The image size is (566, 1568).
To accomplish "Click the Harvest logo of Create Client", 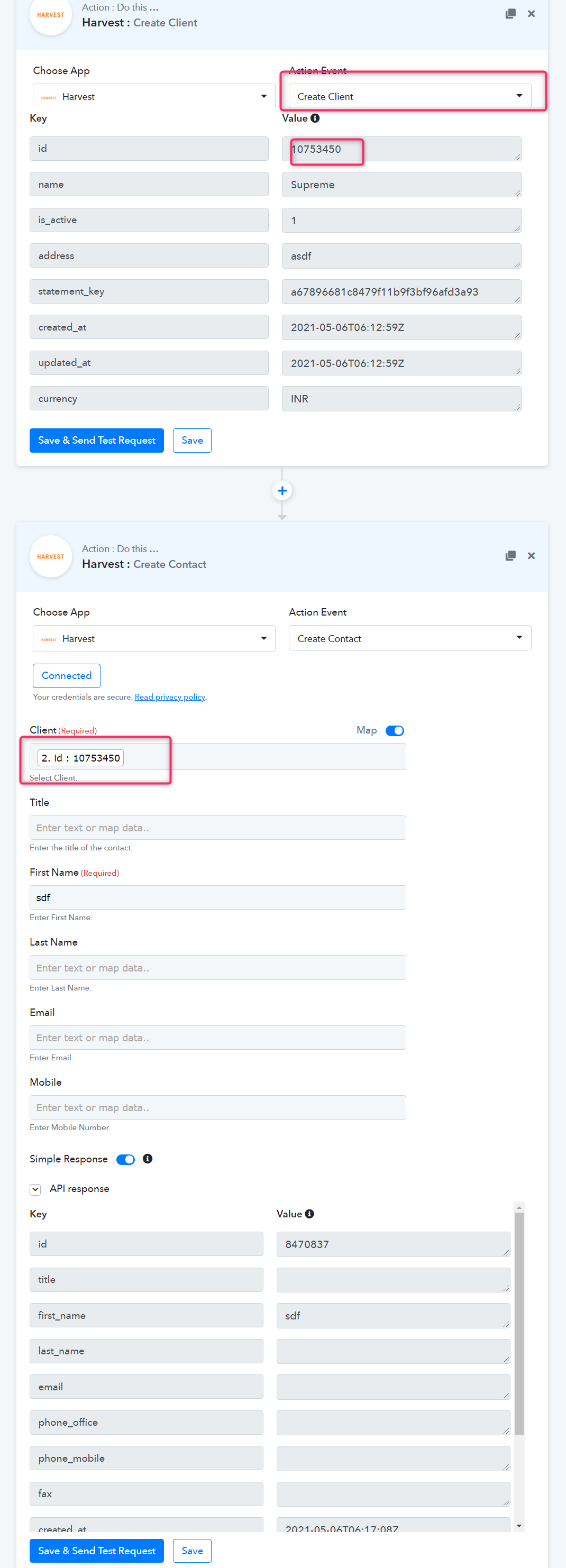I will click(50, 15).
